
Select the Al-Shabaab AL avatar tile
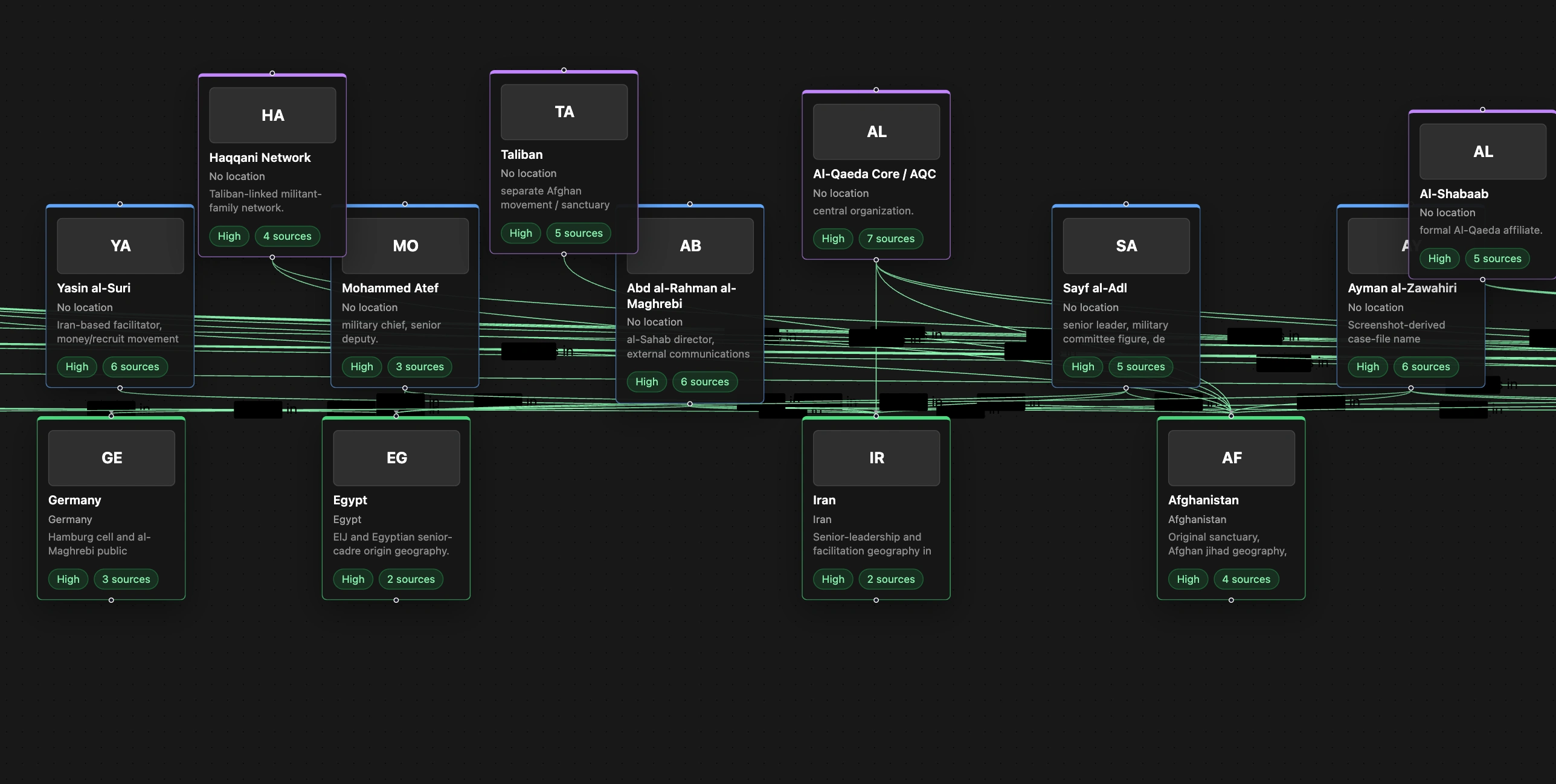click(1483, 152)
